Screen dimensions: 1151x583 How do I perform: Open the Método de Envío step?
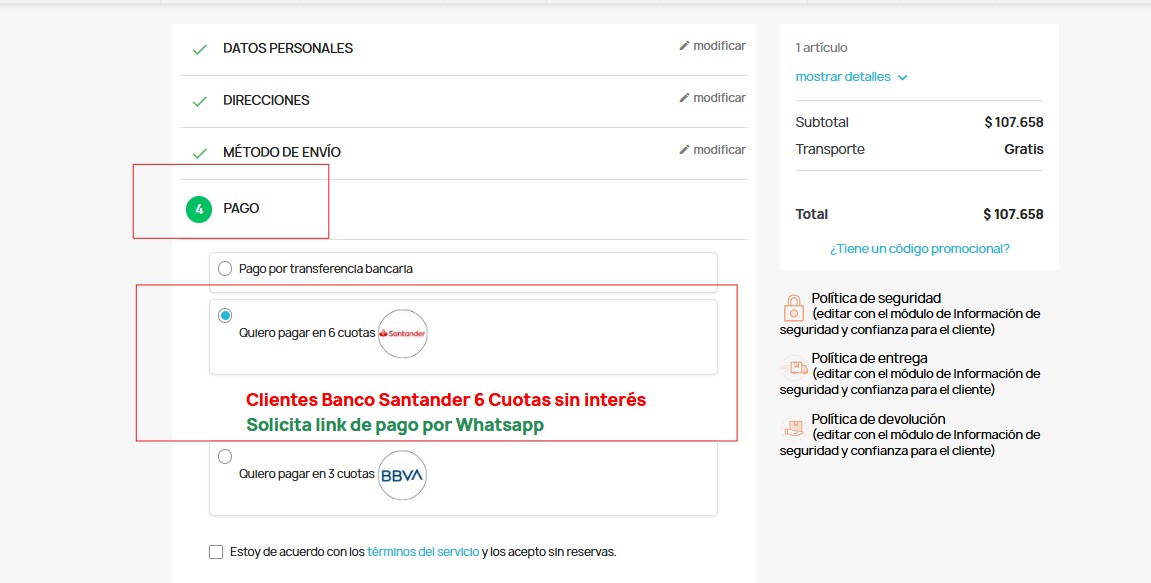tap(282, 152)
